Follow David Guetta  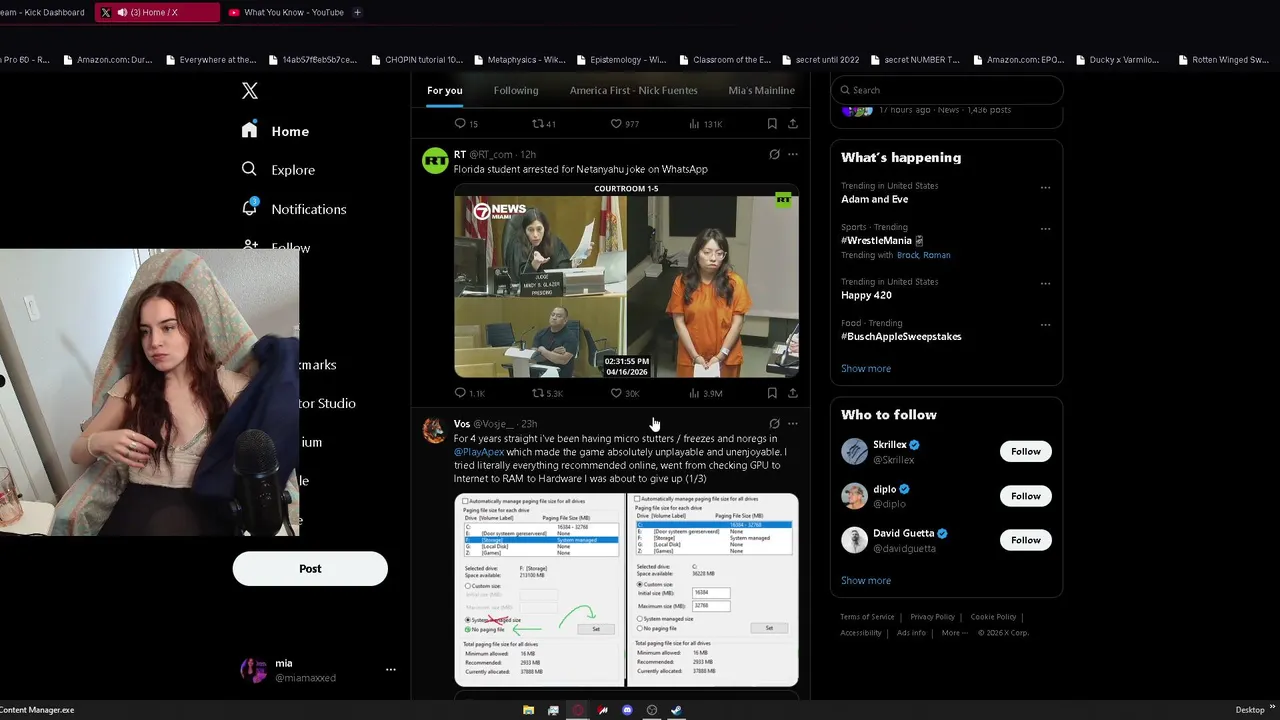1026,540
